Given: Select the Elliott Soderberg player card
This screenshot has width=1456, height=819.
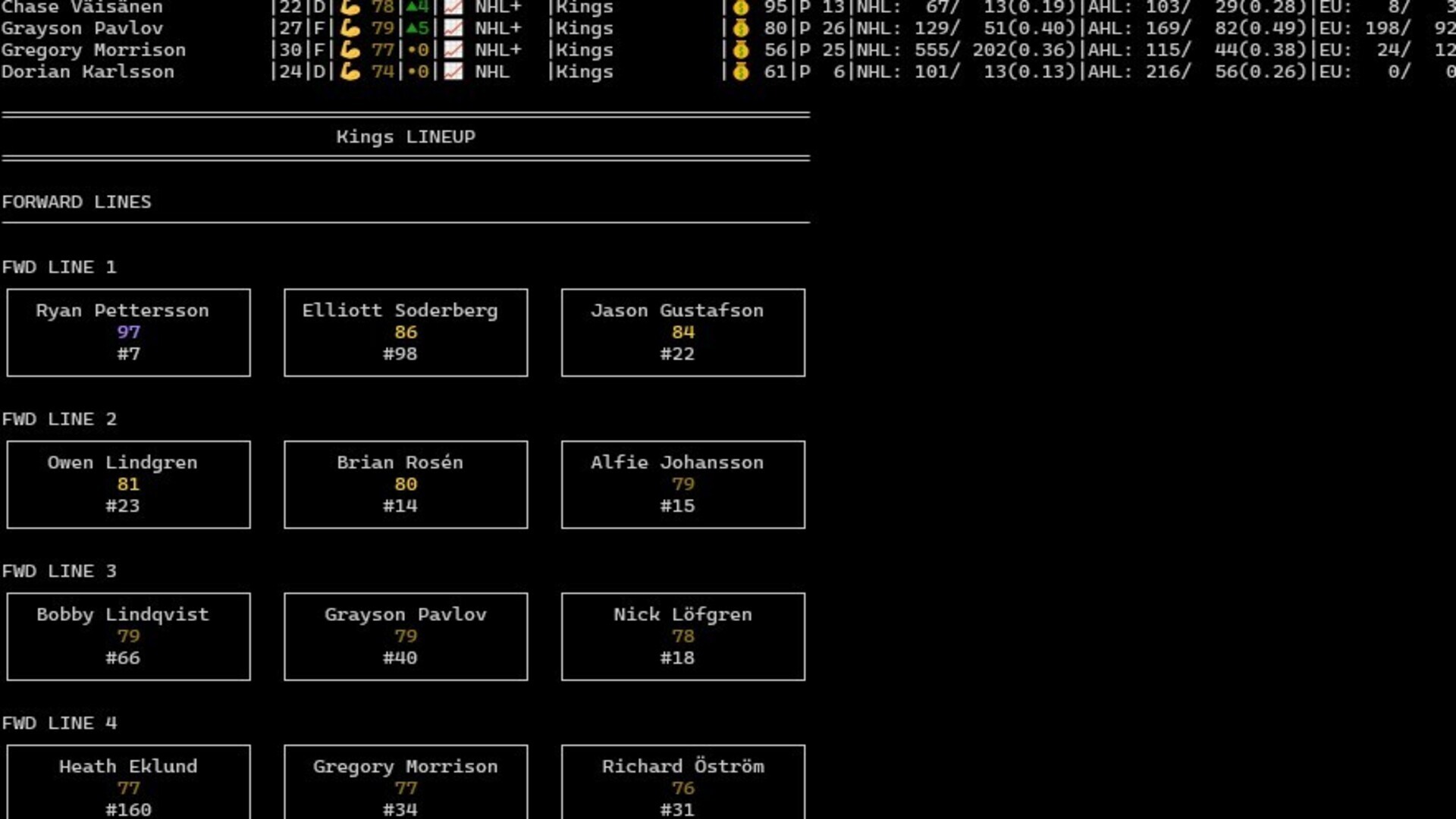Looking at the screenshot, I should click(x=406, y=332).
